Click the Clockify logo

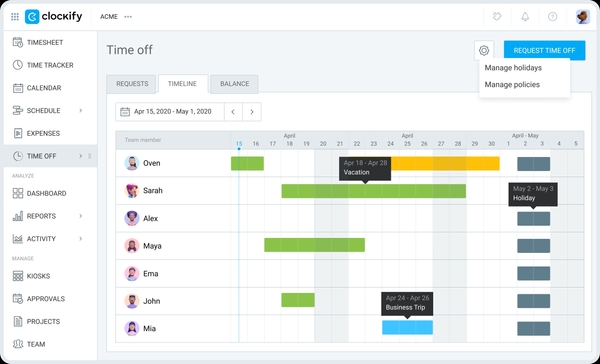coord(54,16)
